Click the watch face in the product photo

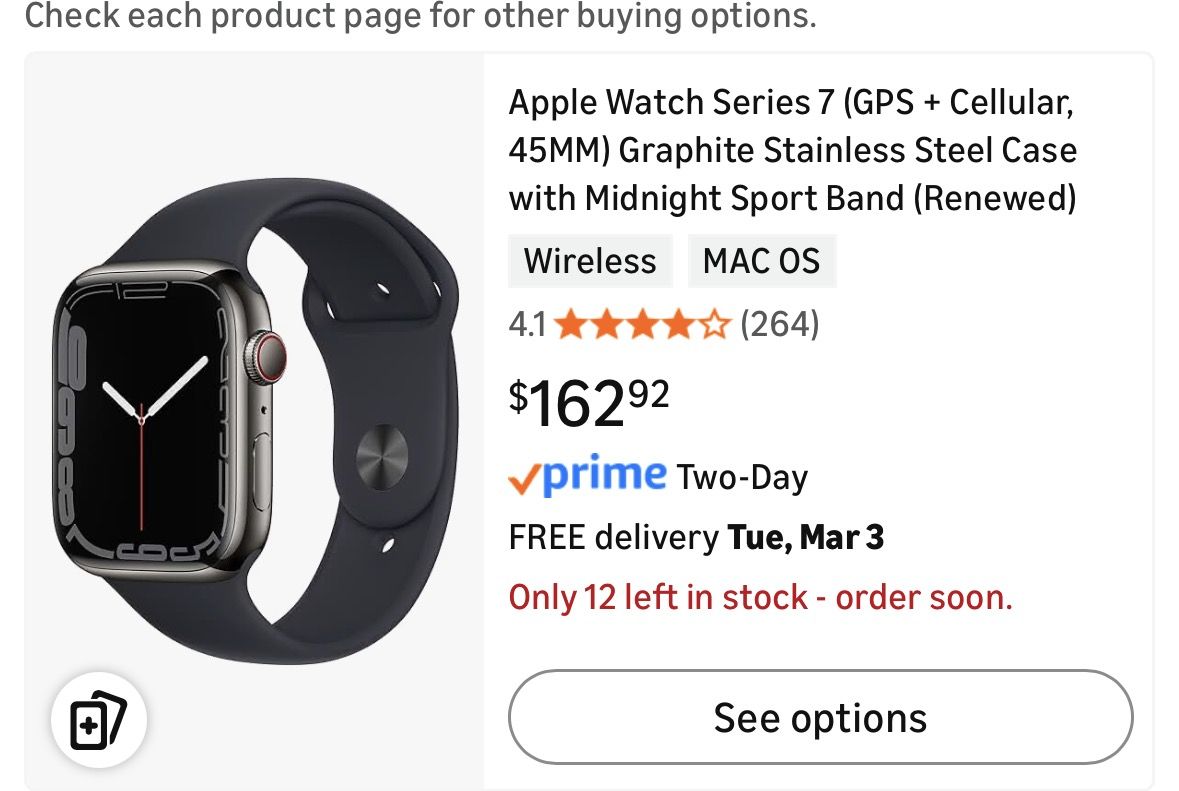[147, 426]
